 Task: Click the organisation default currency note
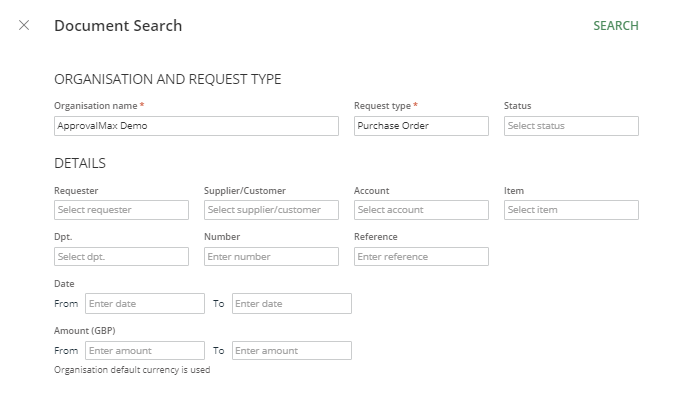click(x=132, y=370)
